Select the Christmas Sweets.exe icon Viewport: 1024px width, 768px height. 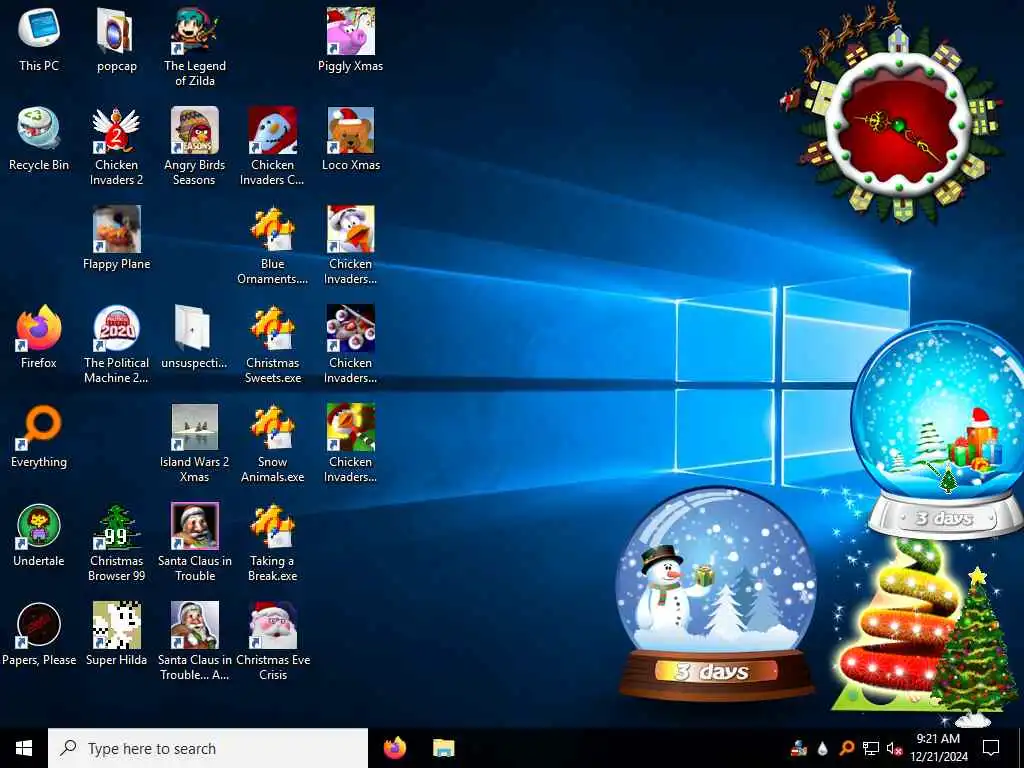(272, 345)
